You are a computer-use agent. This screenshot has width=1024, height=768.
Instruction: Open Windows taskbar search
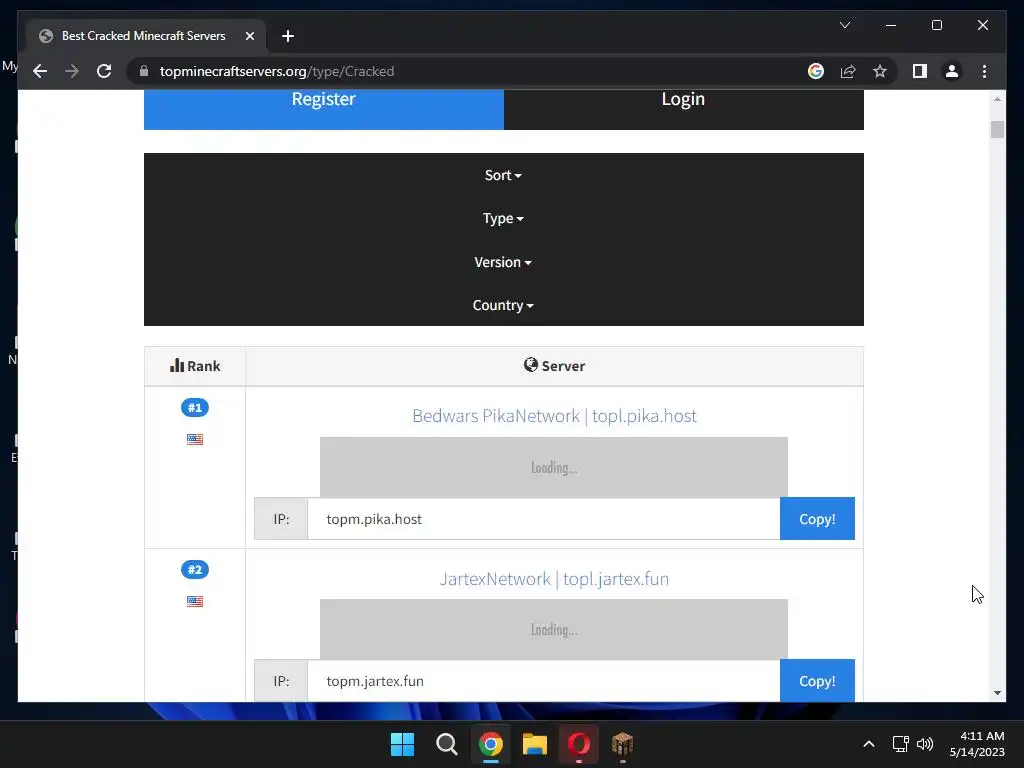[x=447, y=744]
